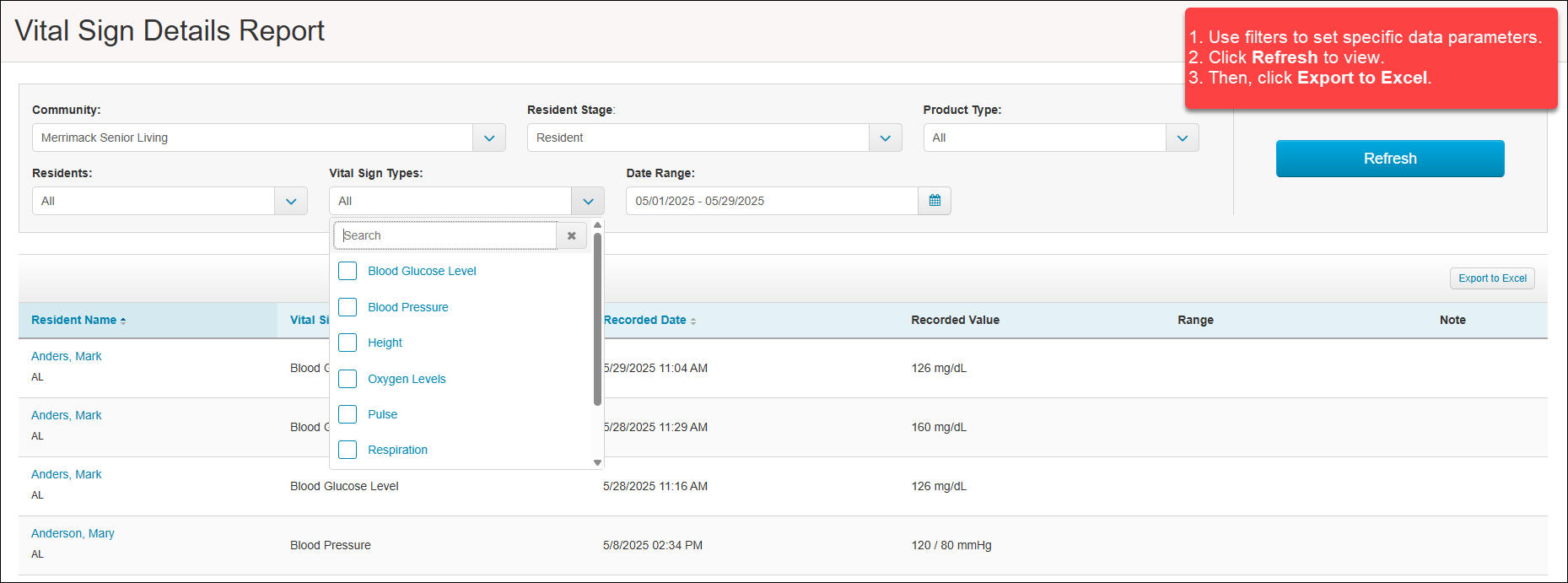Open Anders, Mark link in 5/28 11:16 AM row
1568x583 pixels.
(66, 474)
